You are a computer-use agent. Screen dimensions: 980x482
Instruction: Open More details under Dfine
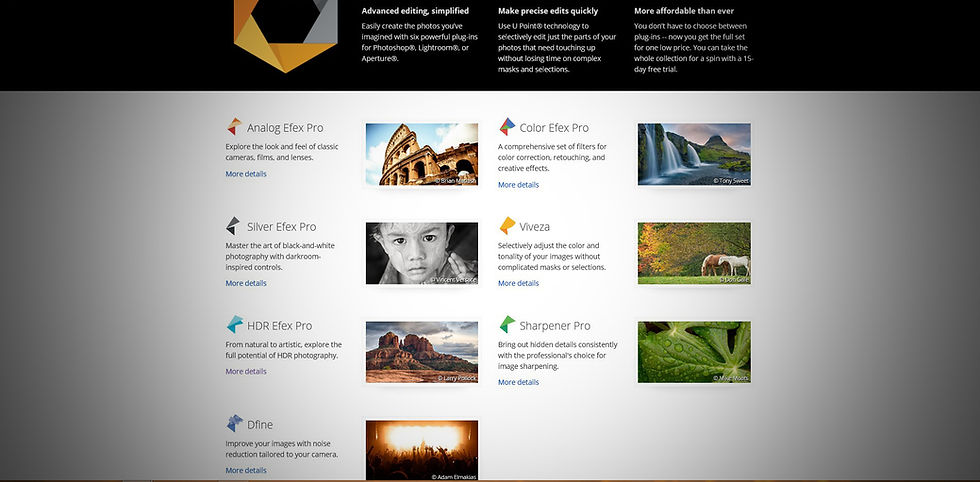246,470
